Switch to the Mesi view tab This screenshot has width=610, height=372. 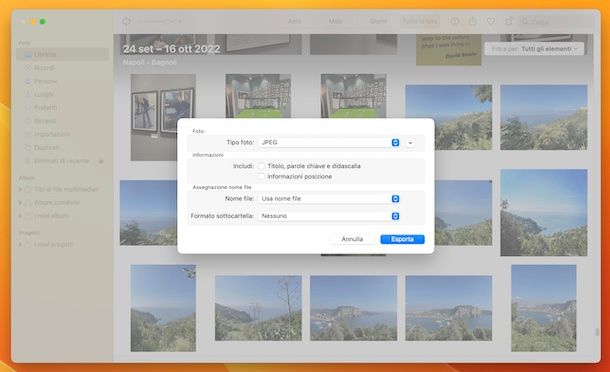click(335, 21)
